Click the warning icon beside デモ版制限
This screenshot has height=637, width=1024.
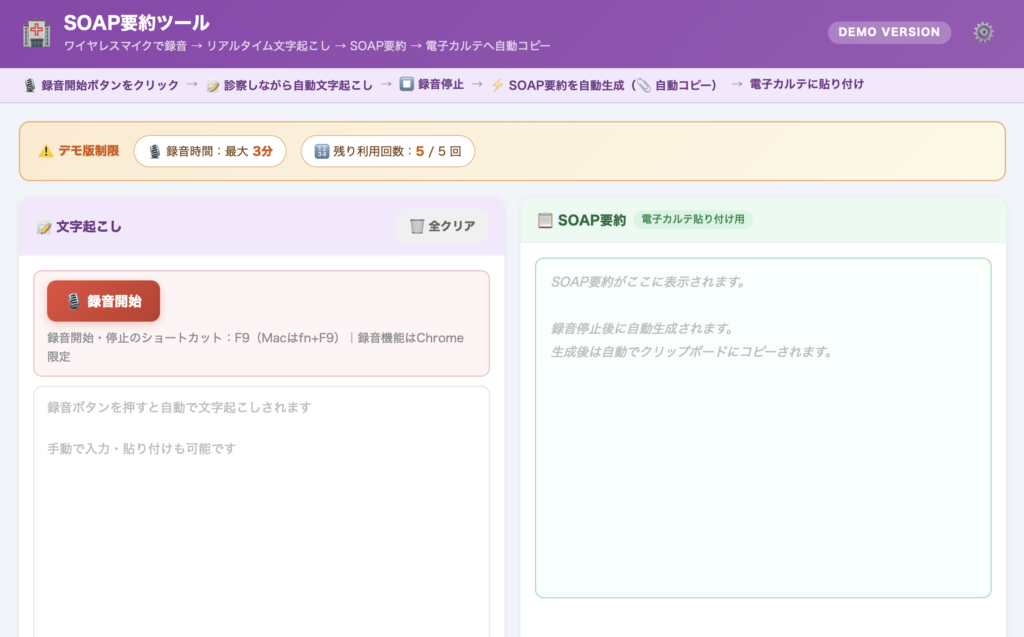[x=46, y=151]
